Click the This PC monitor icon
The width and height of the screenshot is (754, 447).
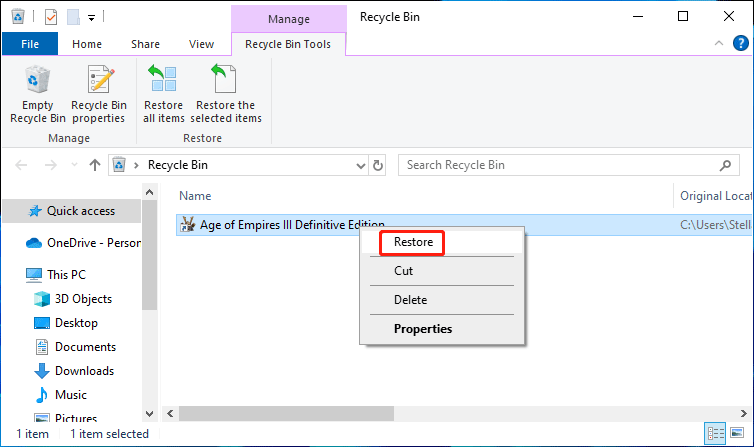34,275
